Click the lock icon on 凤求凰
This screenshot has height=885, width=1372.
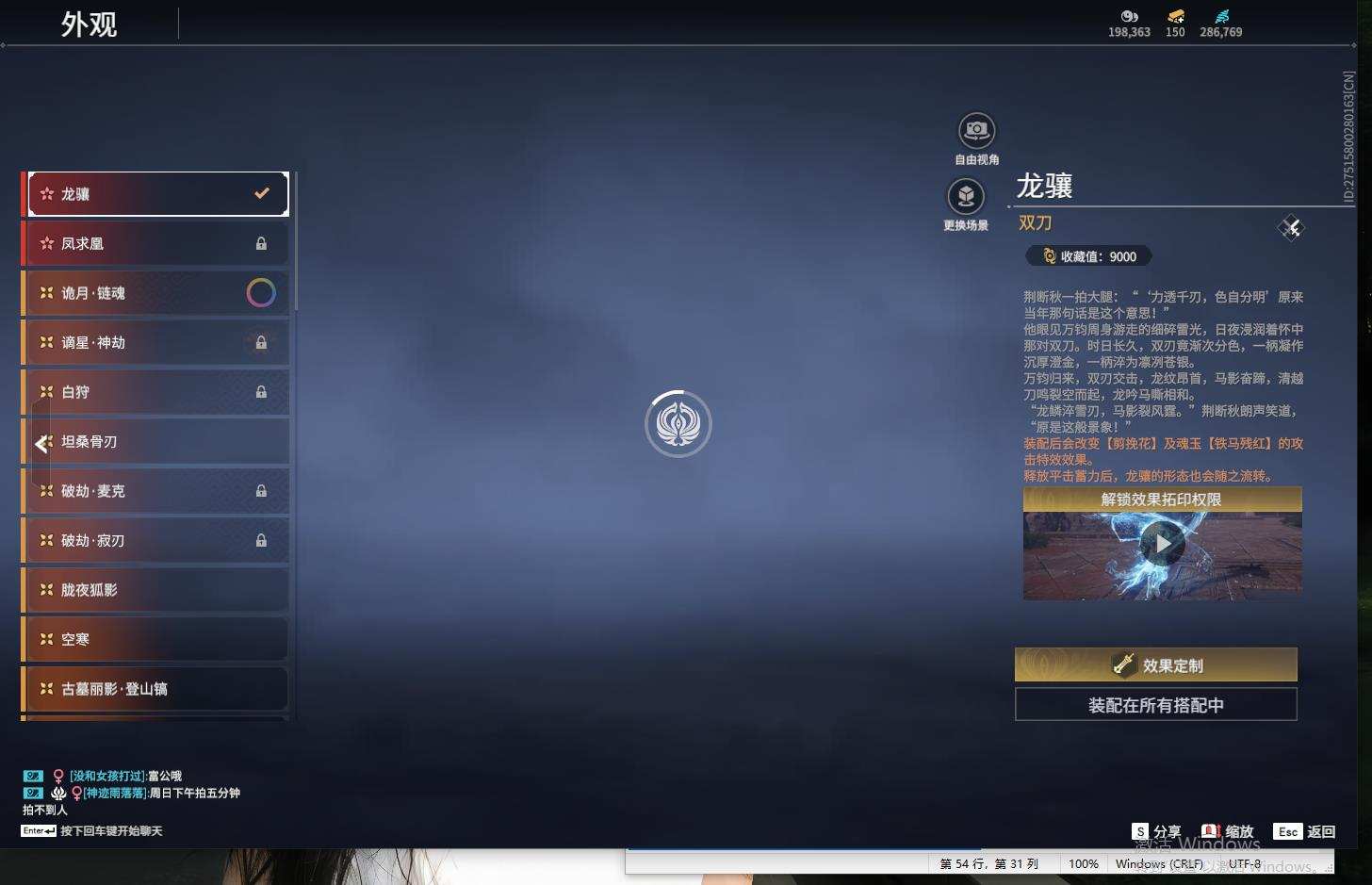click(261, 243)
